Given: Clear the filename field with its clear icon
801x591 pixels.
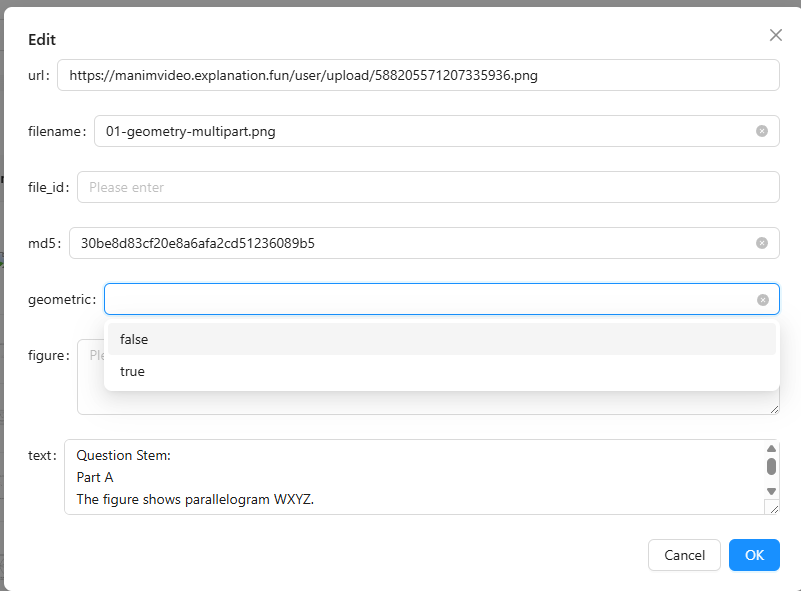Looking at the screenshot, I should click(762, 131).
